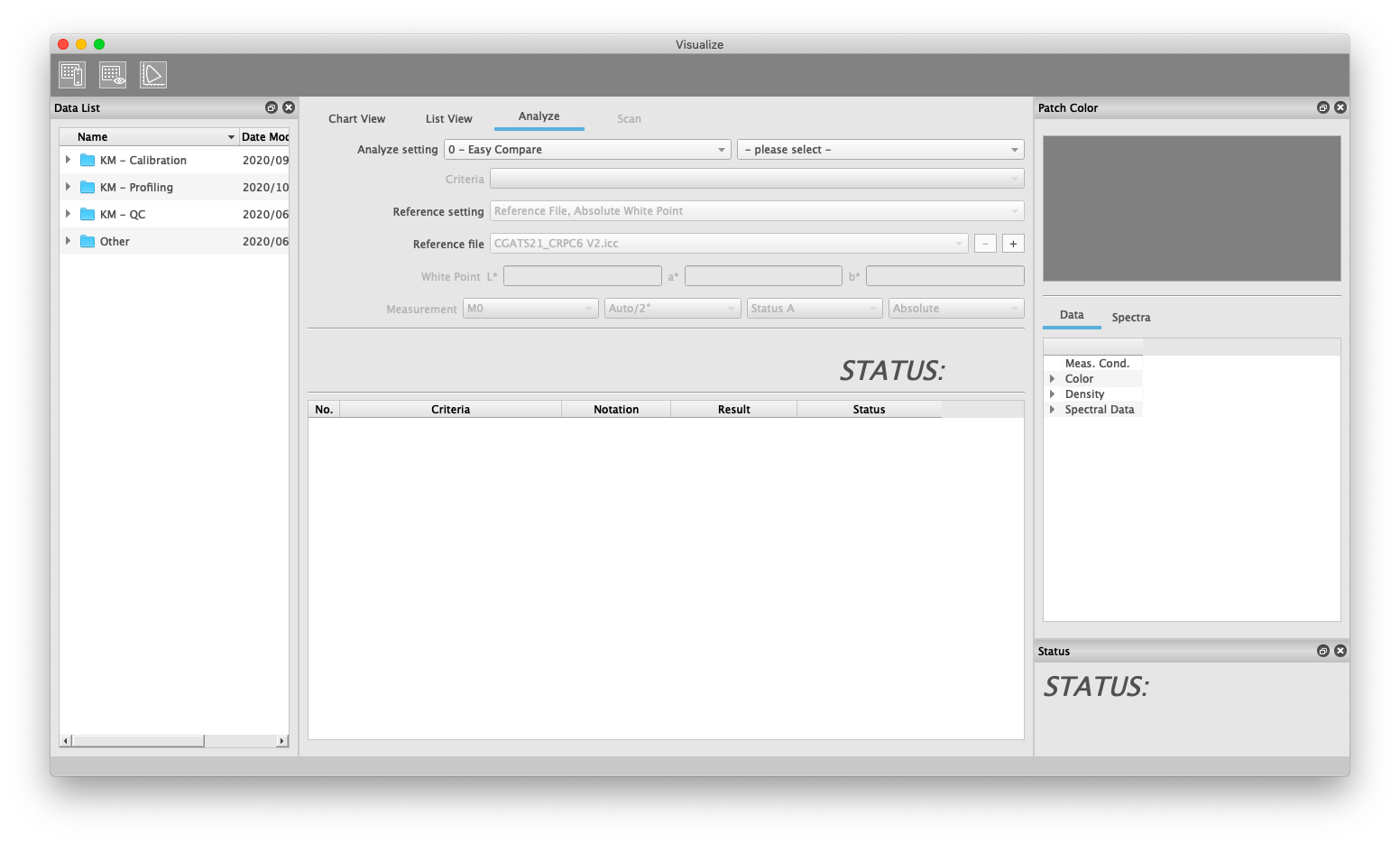Close the Patch Color panel
The height and width of the screenshot is (843, 1400).
1340,107
